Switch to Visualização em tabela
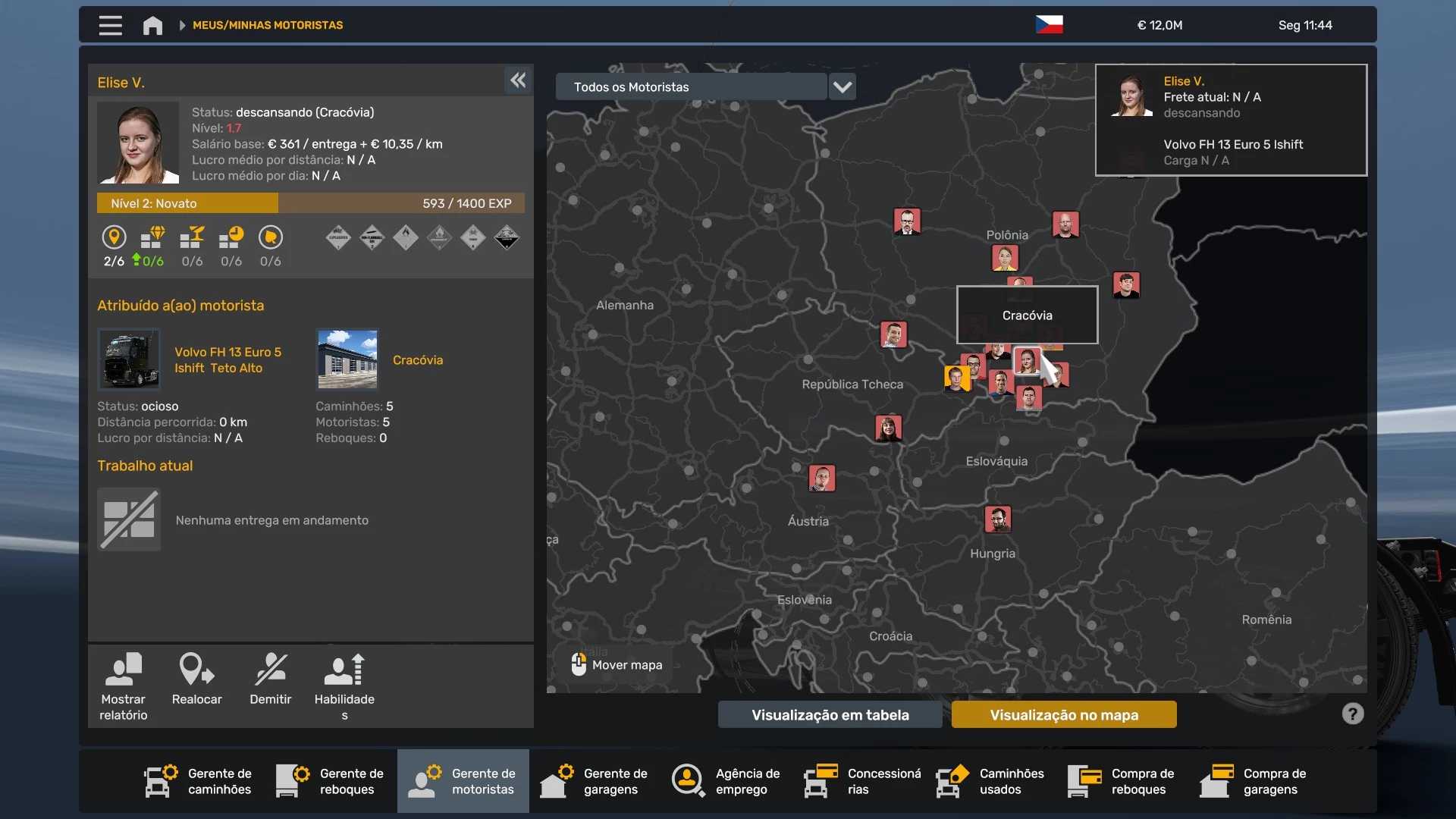The width and height of the screenshot is (1456, 819). click(830, 714)
